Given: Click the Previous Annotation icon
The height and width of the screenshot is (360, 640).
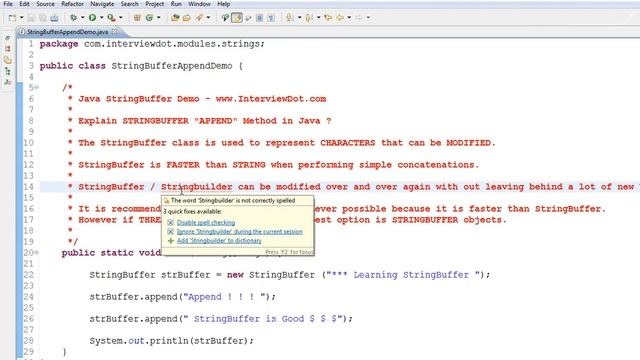Looking at the screenshot, I should click(309, 18).
